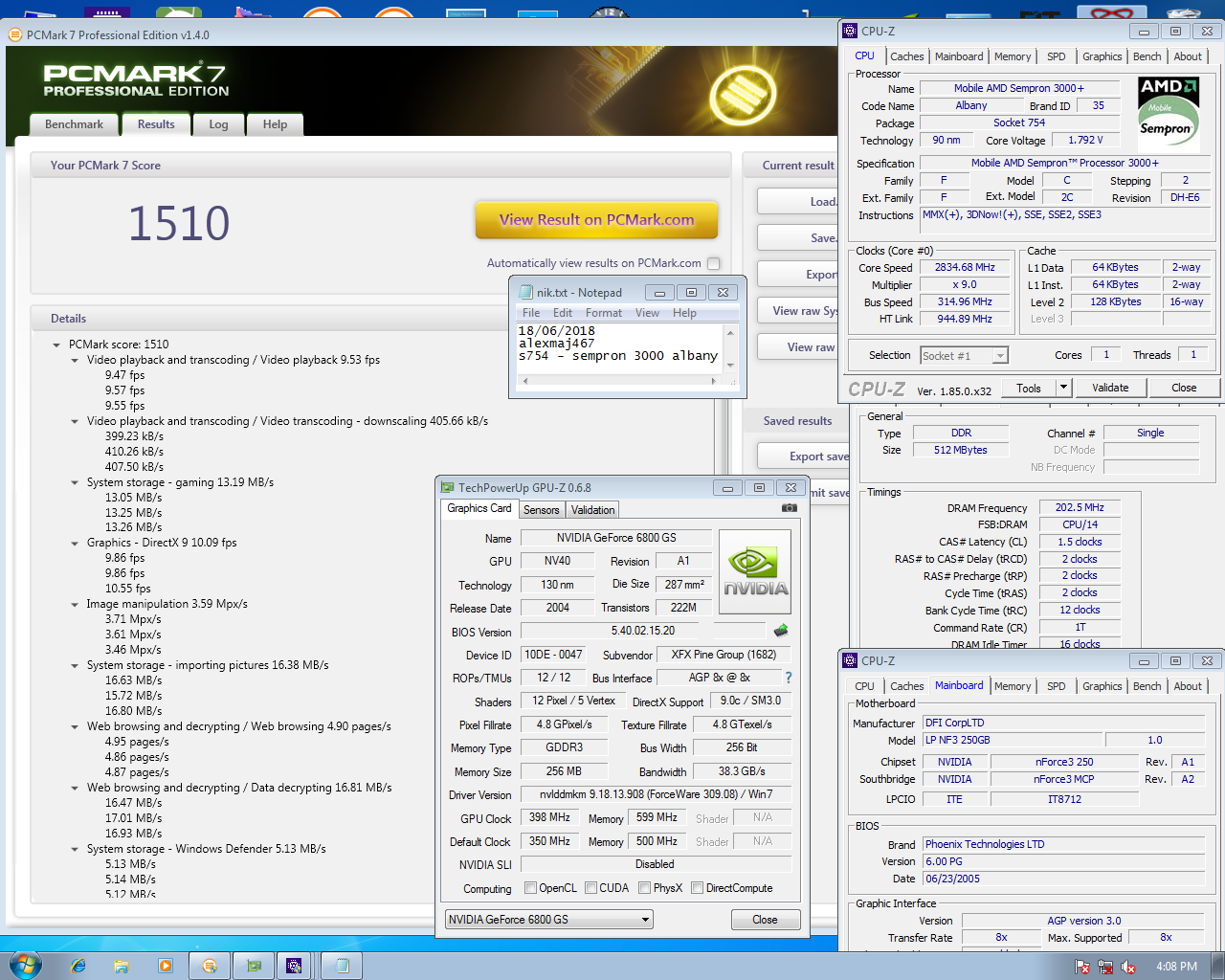Open PCMark Log tab
The width and height of the screenshot is (1225, 980).
[x=218, y=124]
